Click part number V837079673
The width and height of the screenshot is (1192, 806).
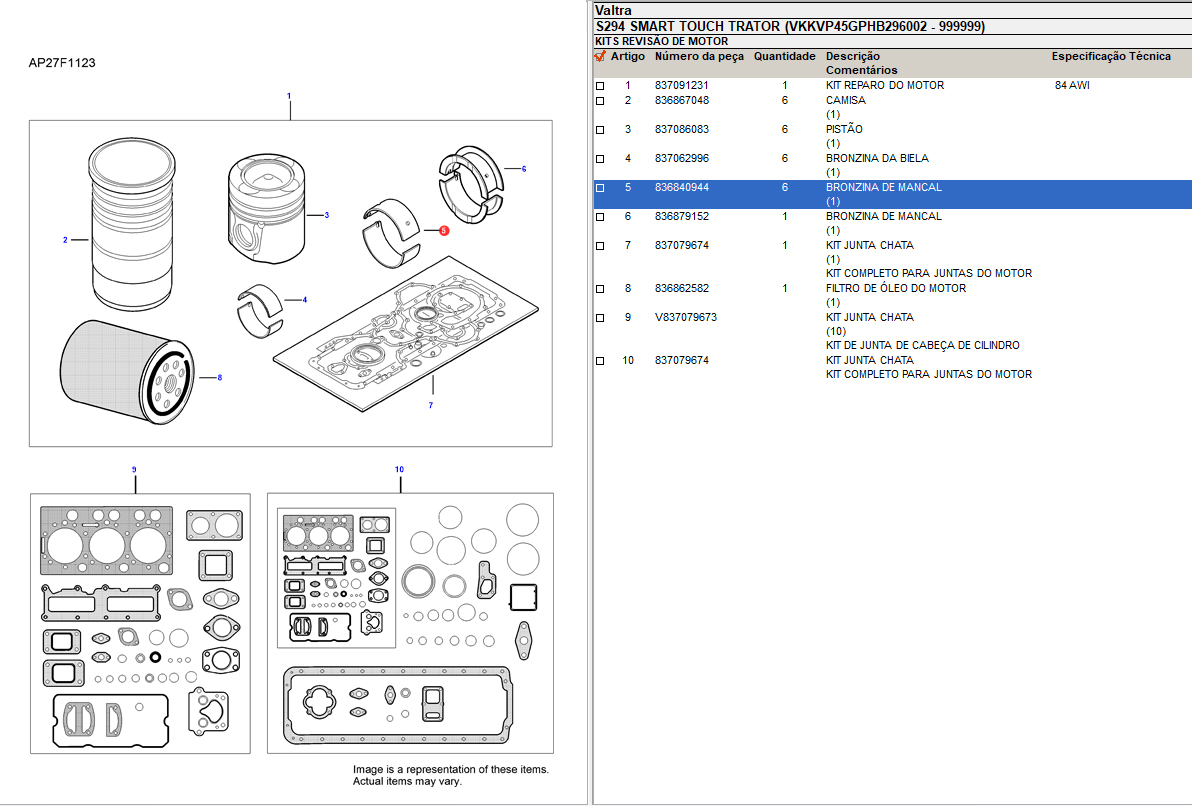point(685,317)
